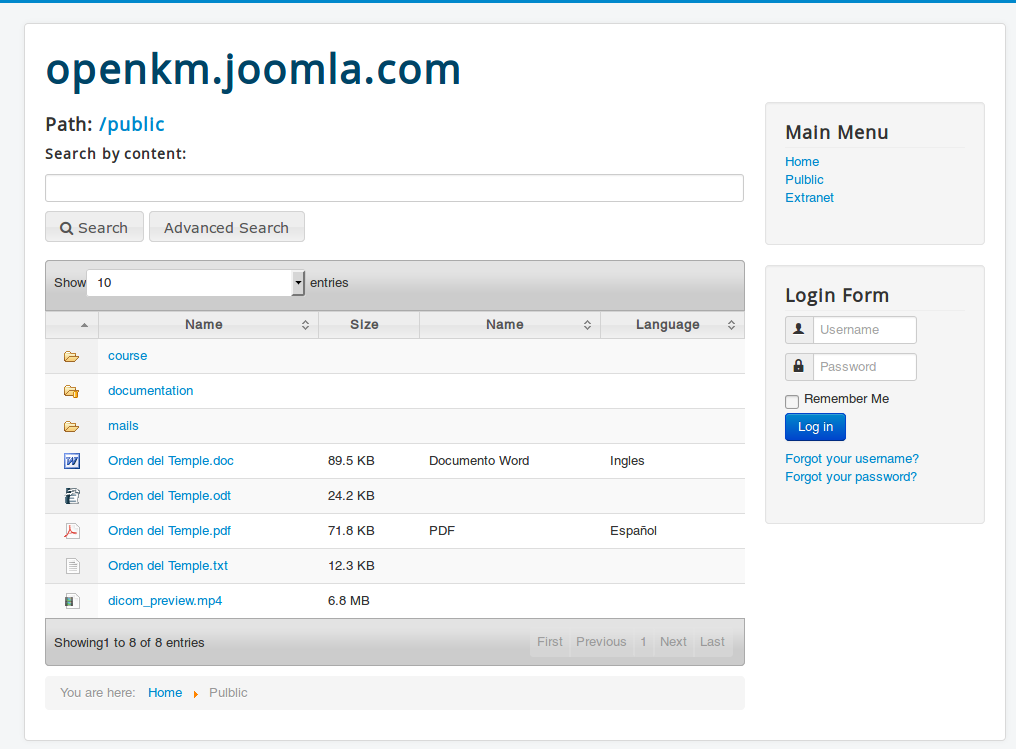Click the text file icon for Orden del Temple.txt

pyautogui.click(x=73, y=566)
